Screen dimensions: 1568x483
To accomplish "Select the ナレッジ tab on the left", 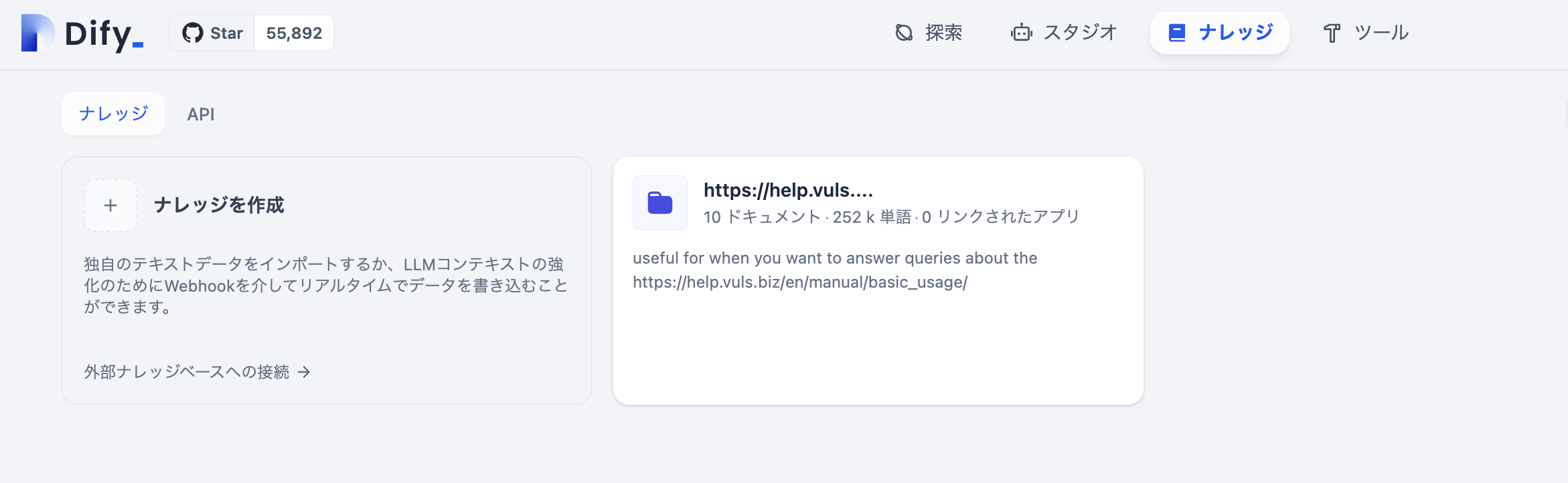I will (x=112, y=114).
